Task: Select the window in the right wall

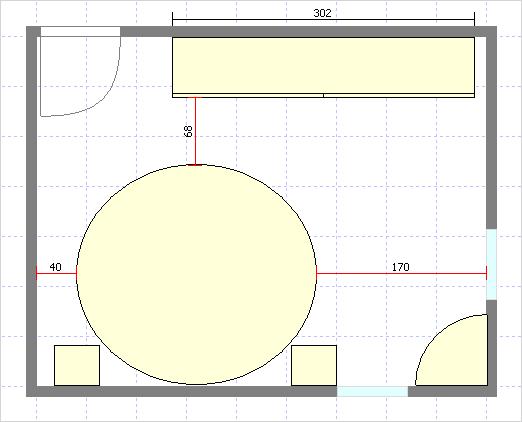Action: 491,264
